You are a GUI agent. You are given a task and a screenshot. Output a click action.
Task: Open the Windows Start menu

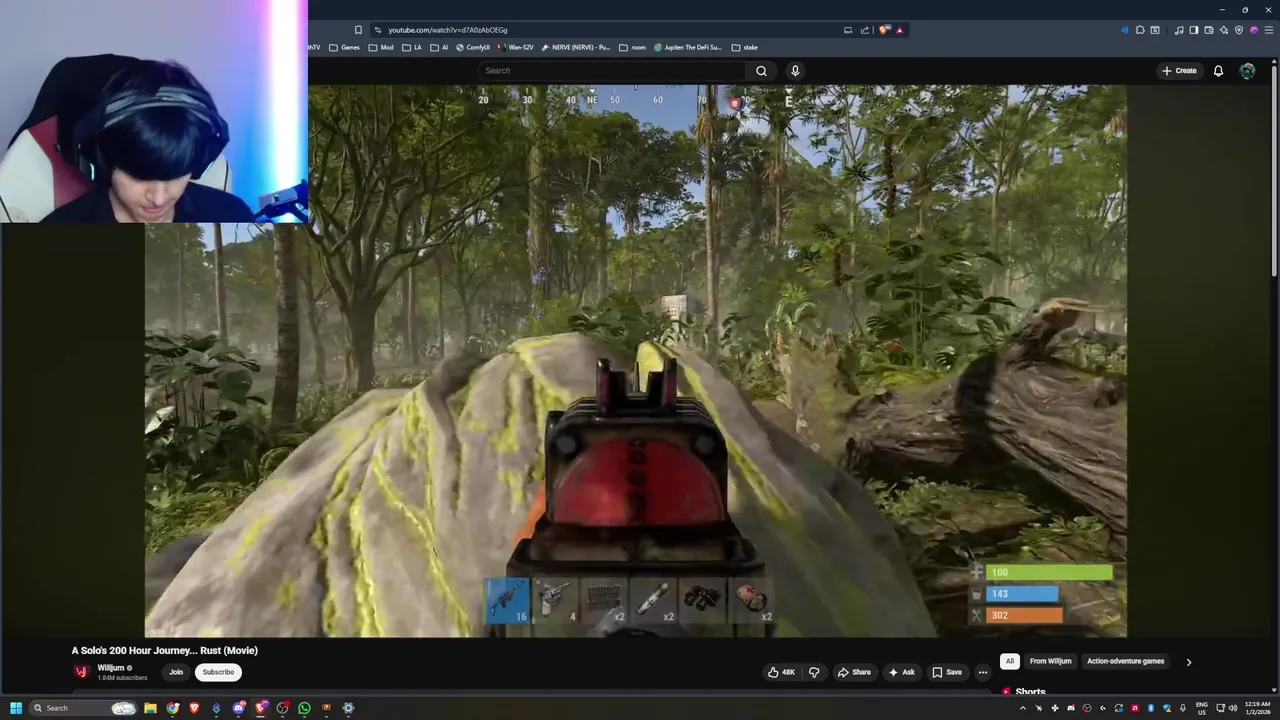(x=16, y=708)
